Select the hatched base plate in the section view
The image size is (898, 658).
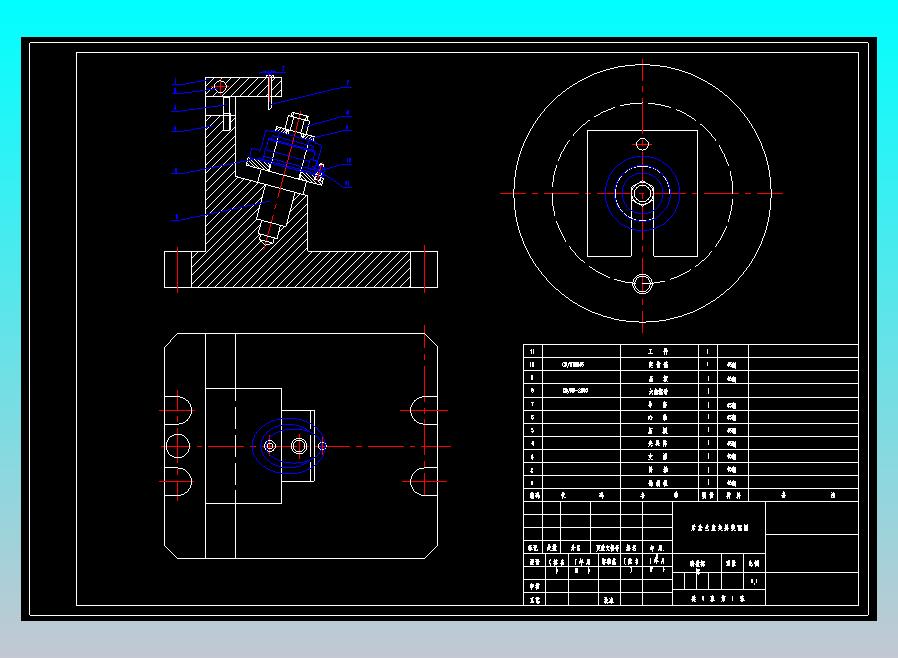point(301,269)
